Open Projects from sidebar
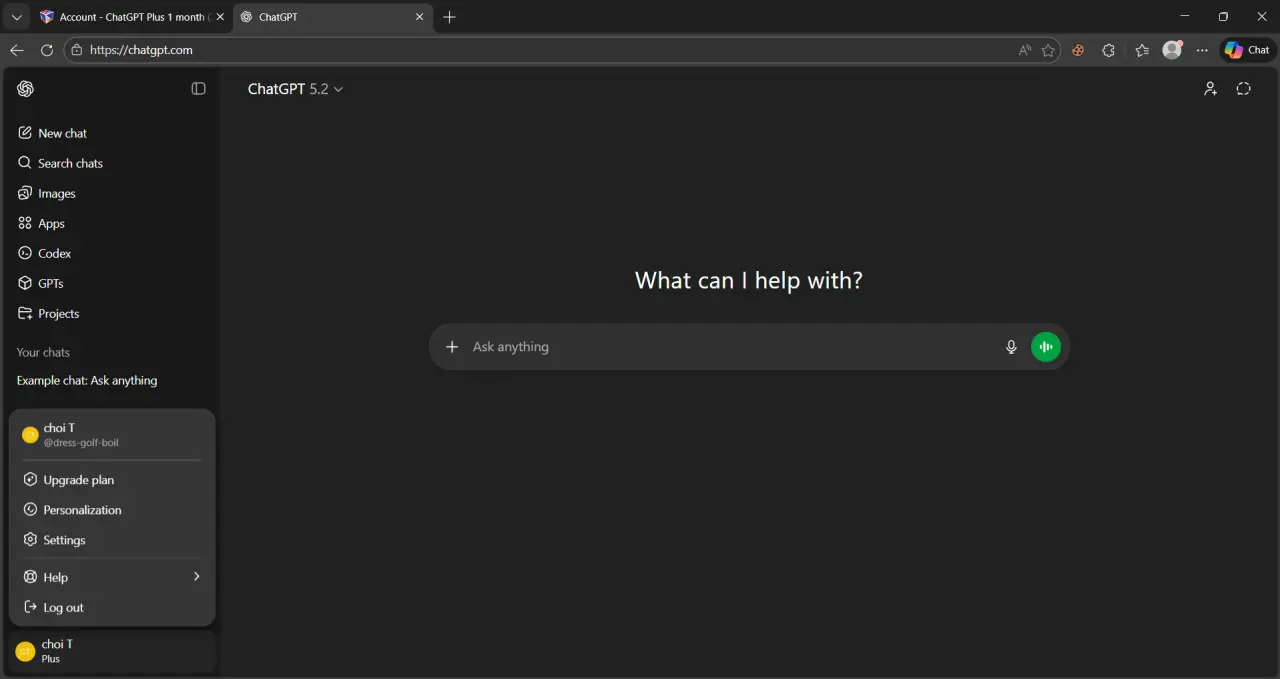 (x=111, y=313)
